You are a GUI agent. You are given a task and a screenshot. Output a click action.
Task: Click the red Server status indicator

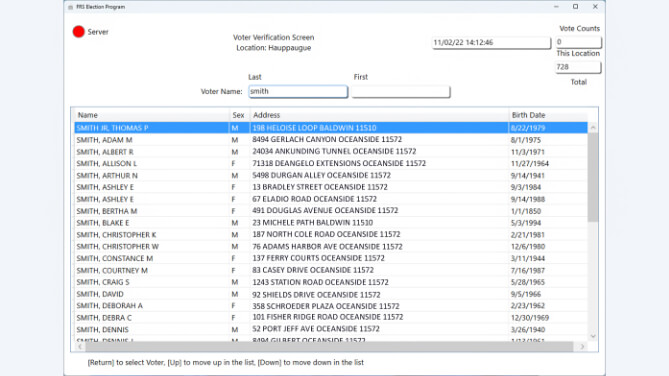click(x=79, y=32)
